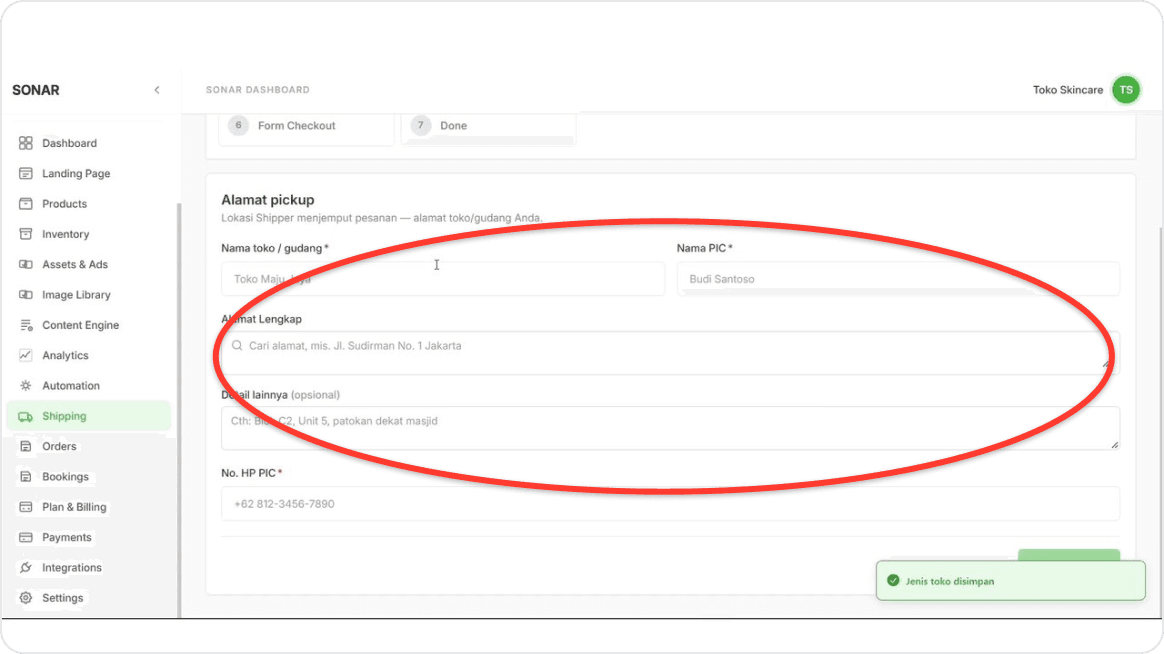Click the Nama toko / gudang field
Image resolution: width=1164 pixels, height=654 pixels.
tap(442, 278)
